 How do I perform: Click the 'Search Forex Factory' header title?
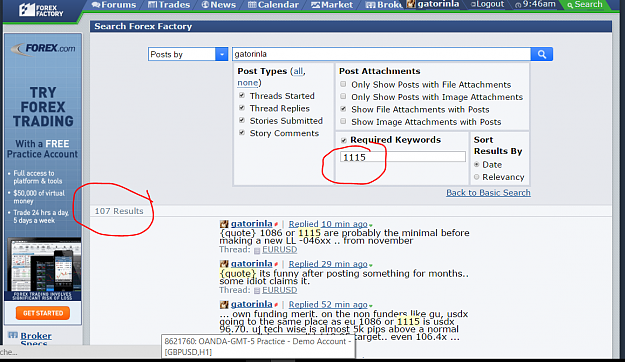tap(143, 26)
